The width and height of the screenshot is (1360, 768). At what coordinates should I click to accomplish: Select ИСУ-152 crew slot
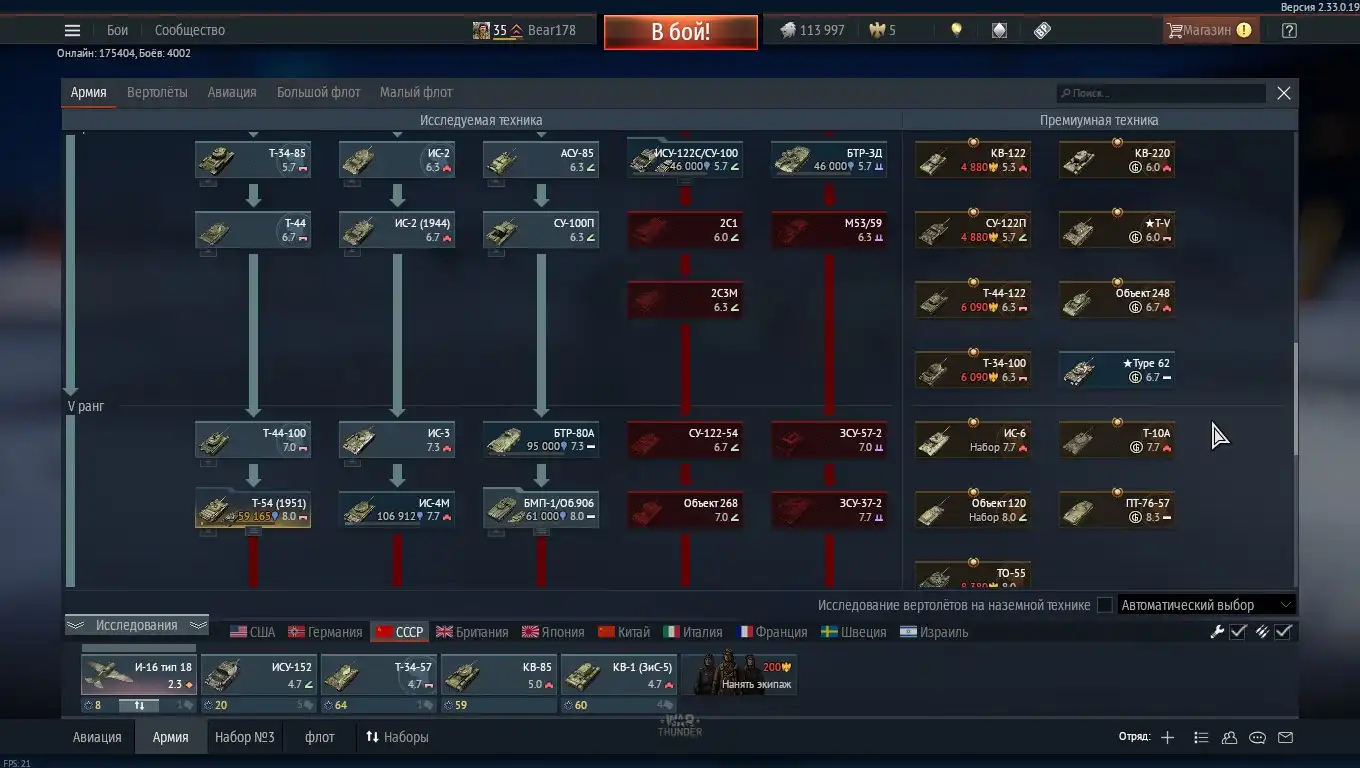point(258,675)
